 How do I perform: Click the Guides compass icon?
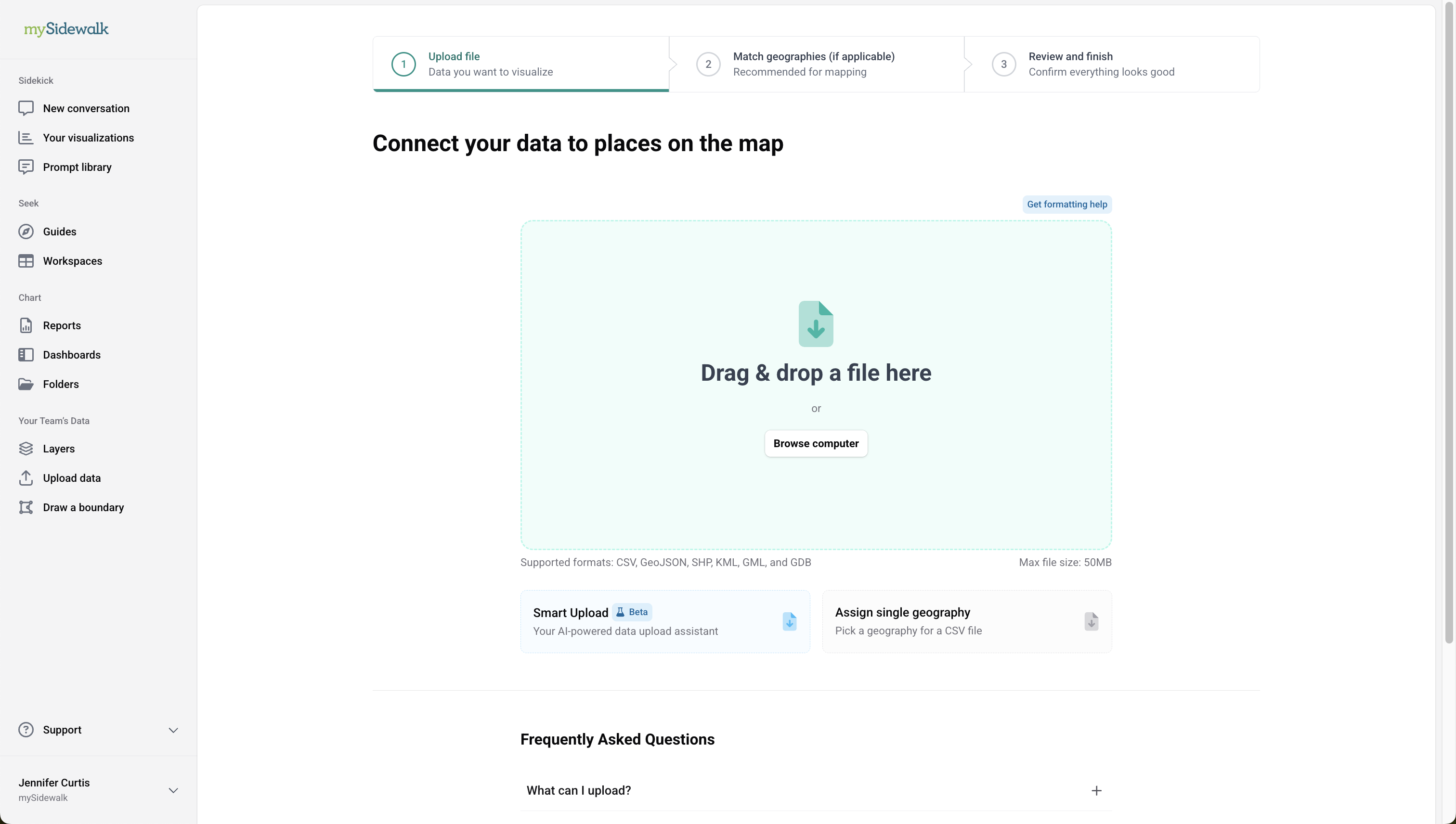tap(26, 232)
